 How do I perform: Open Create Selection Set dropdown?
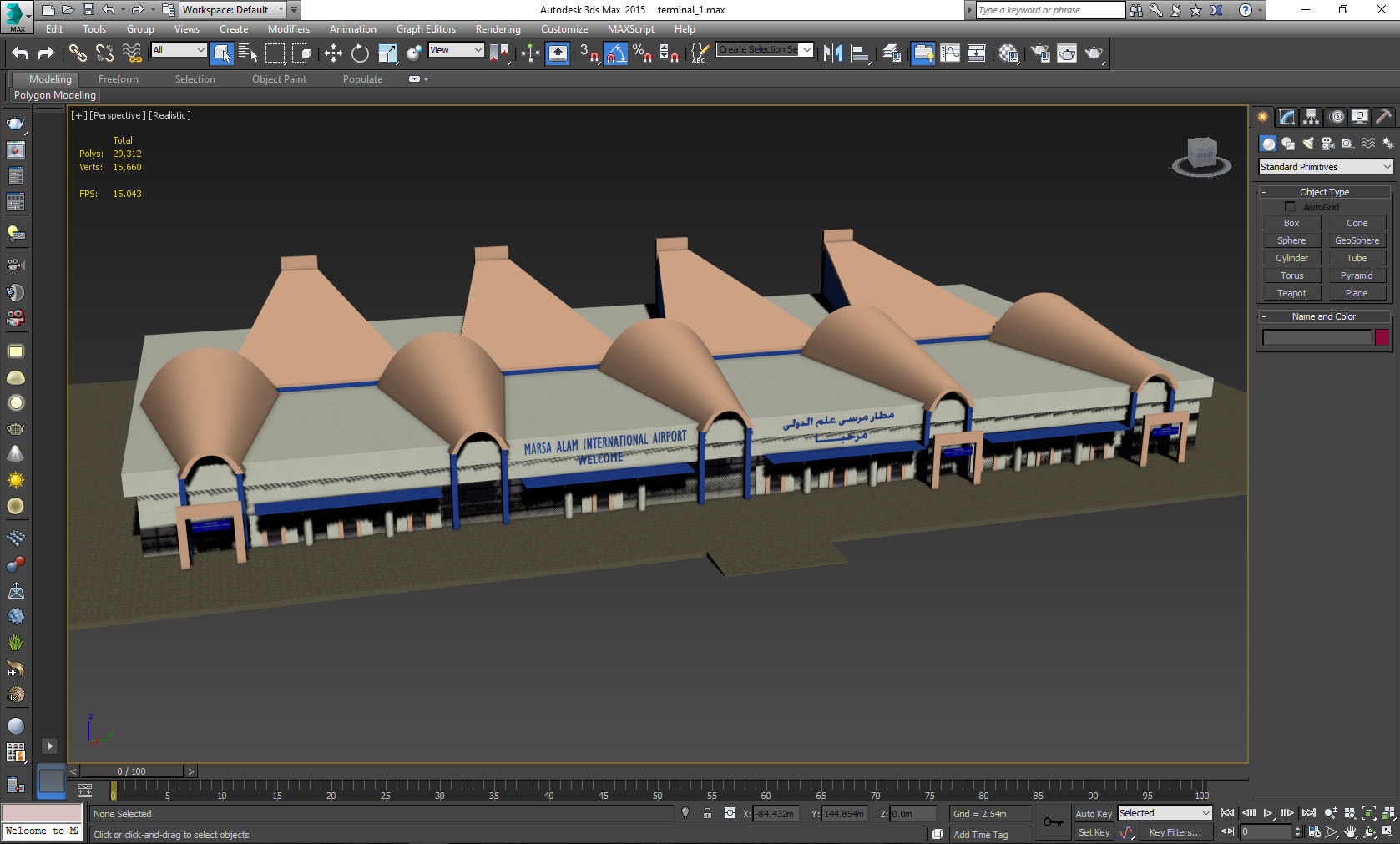point(765,49)
